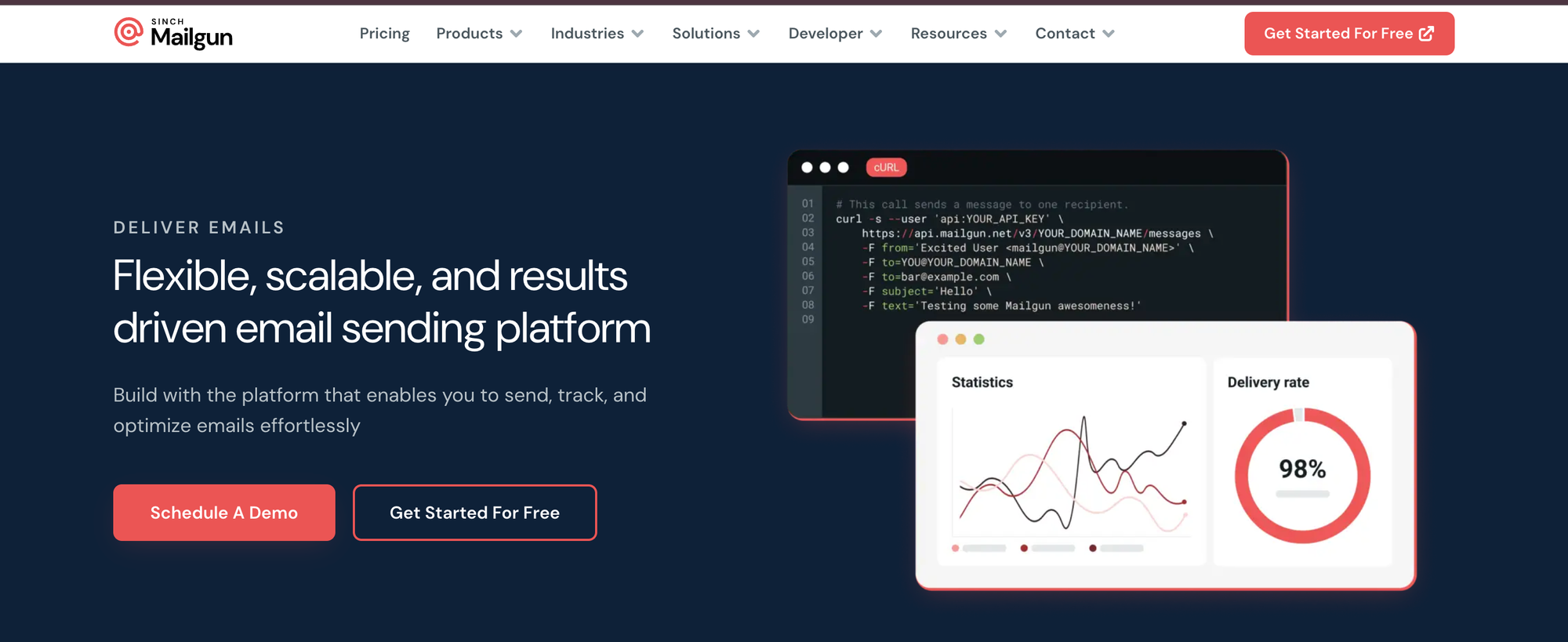Click the DELIVER EMAILS heading text

point(199,227)
